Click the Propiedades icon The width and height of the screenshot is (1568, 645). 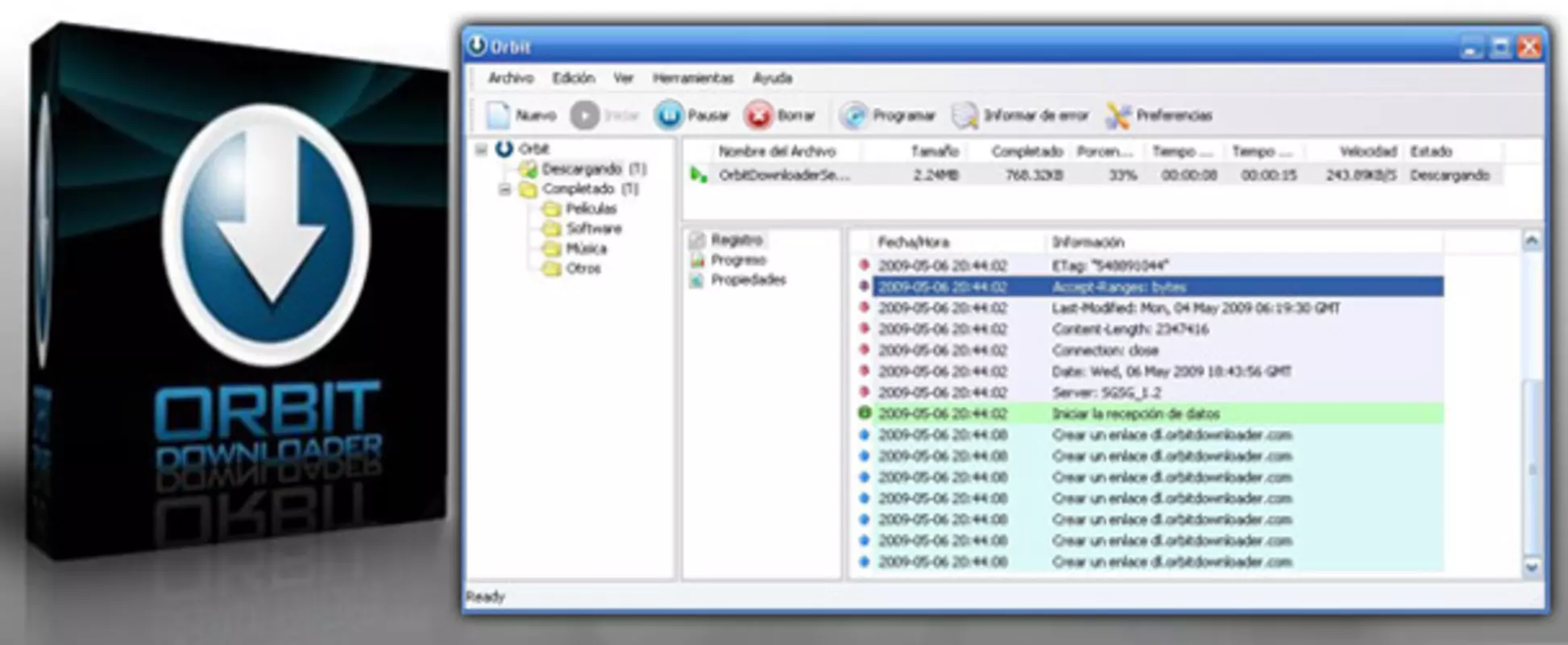pos(697,280)
